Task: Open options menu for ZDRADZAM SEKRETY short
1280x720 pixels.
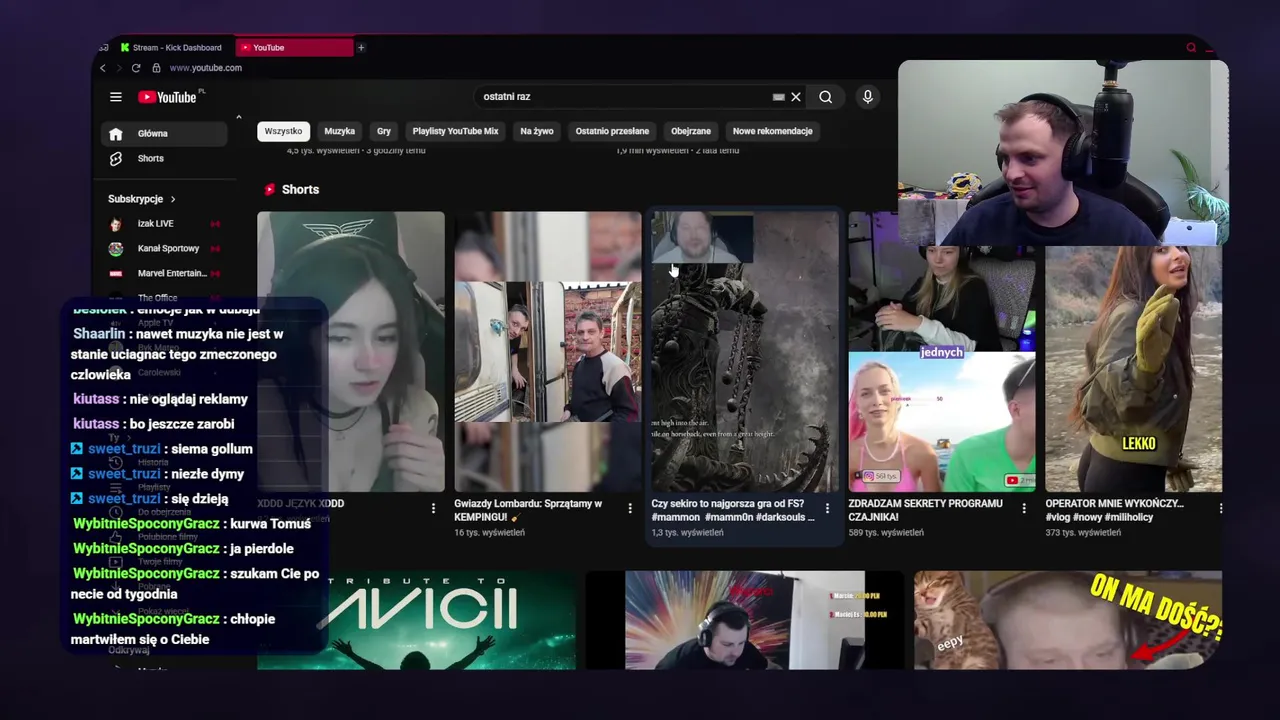Action: tap(1024, 508)
